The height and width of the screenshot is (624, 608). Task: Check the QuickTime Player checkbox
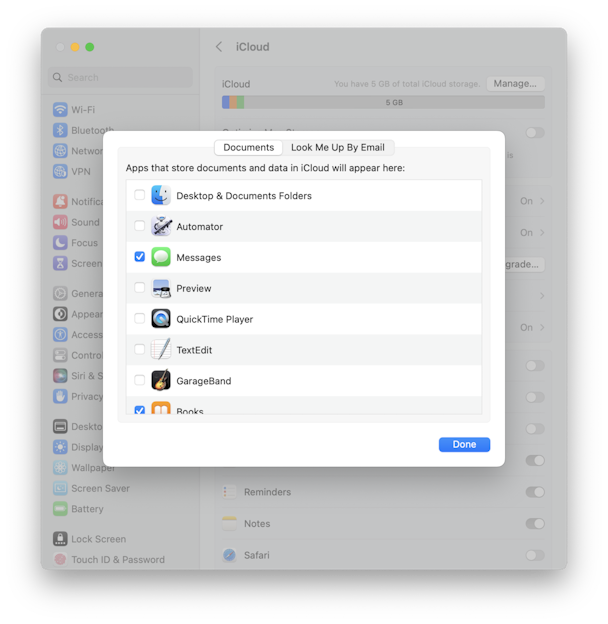point(139,318)
